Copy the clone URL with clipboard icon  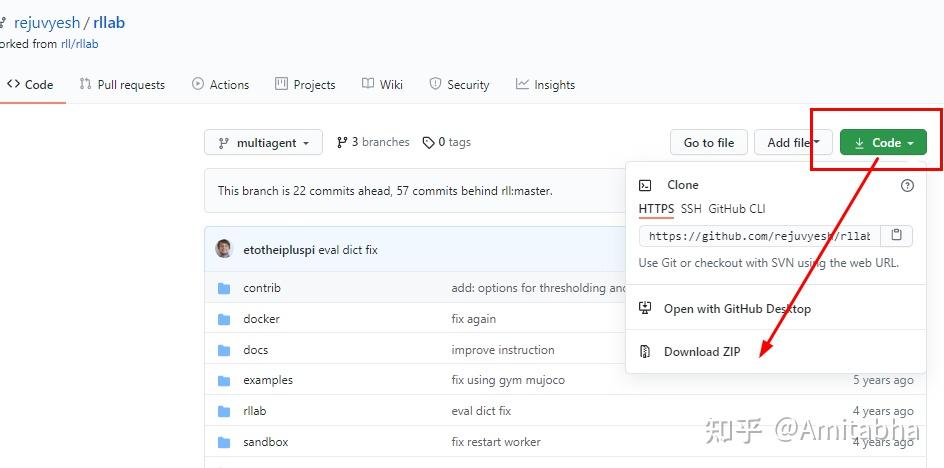coord(896,236)
